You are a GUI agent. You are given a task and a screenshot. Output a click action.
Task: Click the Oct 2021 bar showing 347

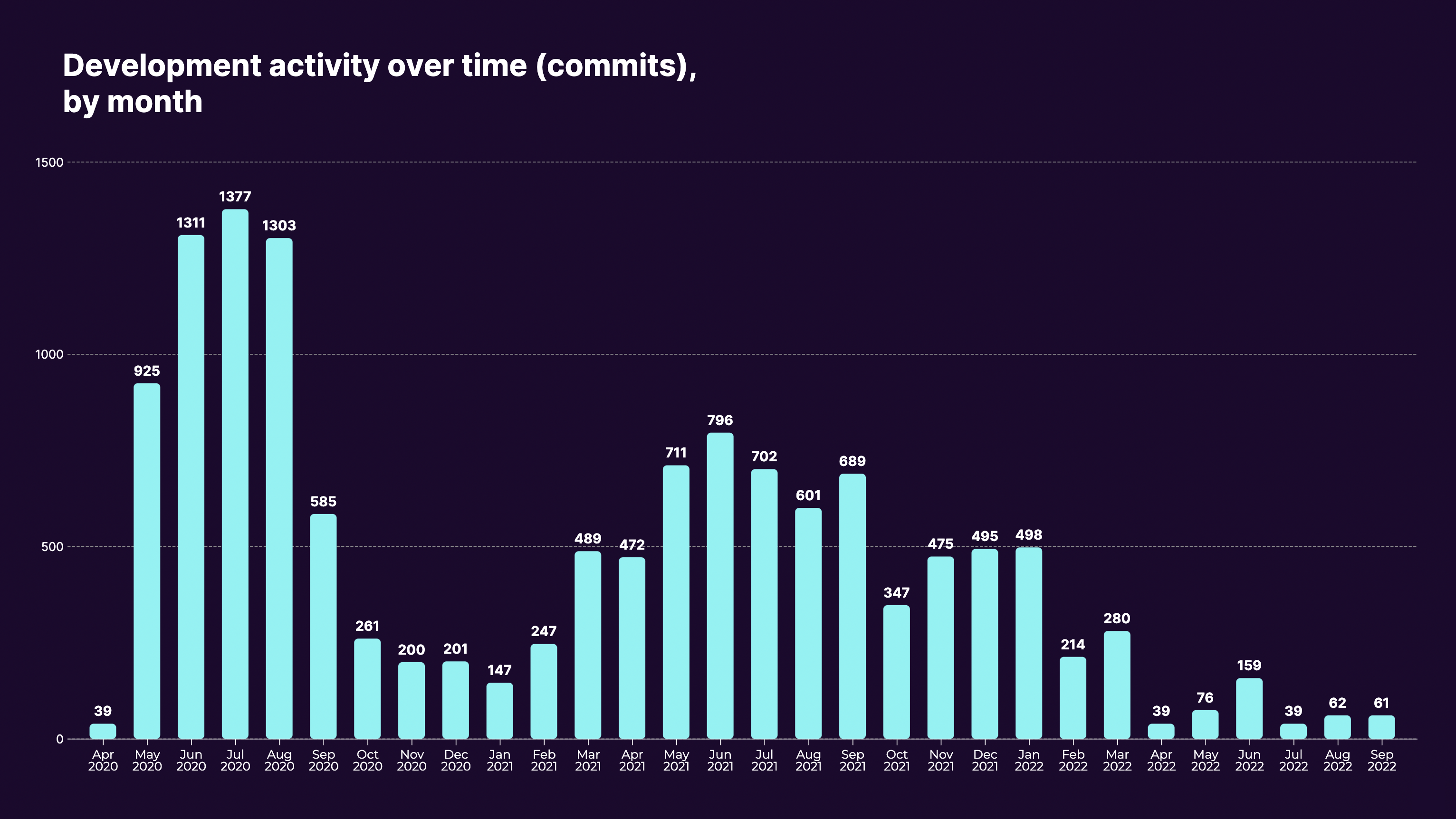click(896, 671)
